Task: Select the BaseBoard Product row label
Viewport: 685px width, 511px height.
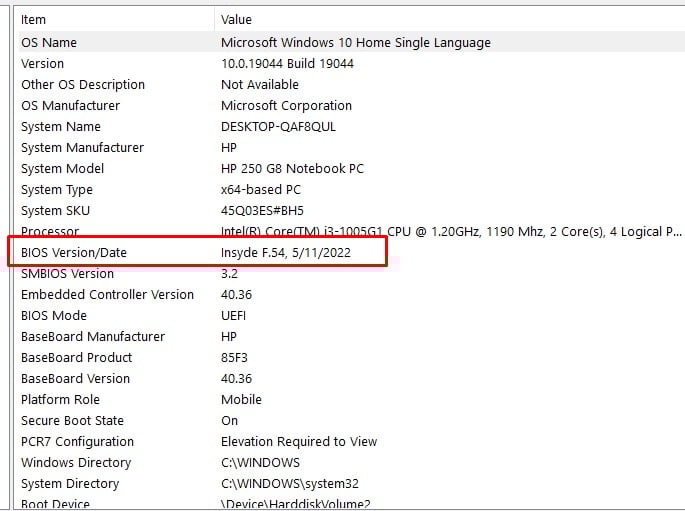Action: [x=76, y=357]
